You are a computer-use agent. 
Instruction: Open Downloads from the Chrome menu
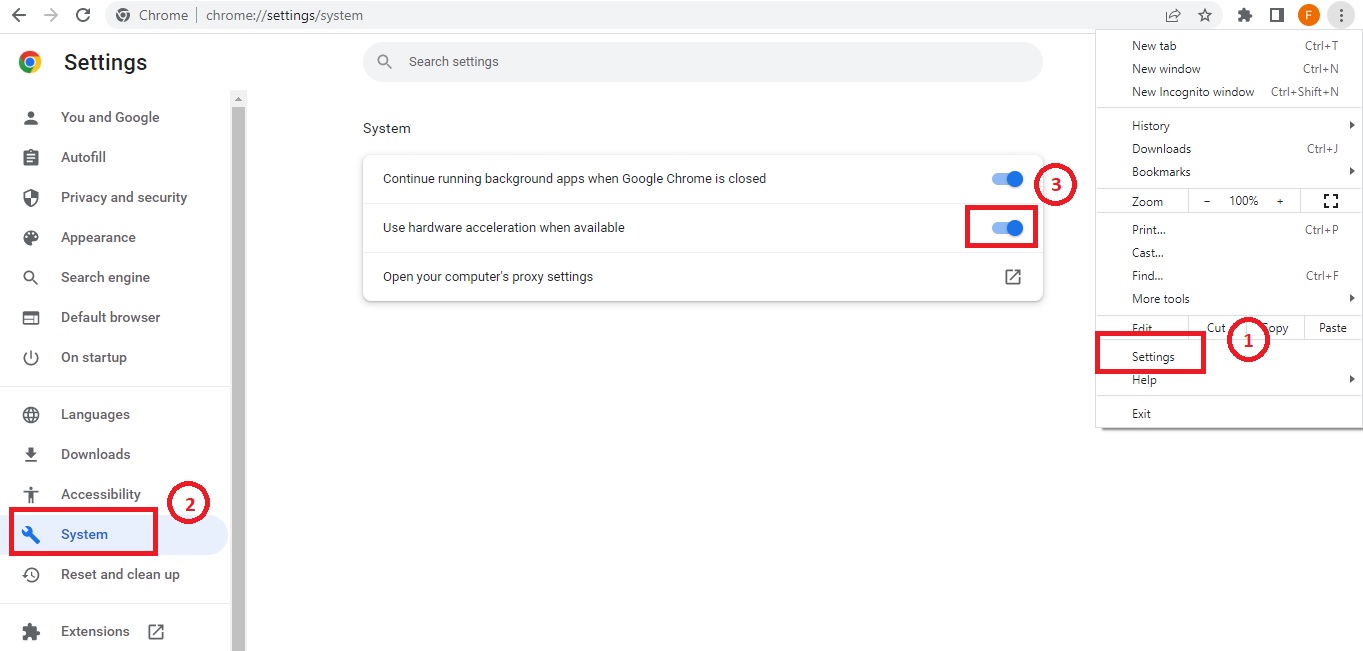pos(1229,149)
